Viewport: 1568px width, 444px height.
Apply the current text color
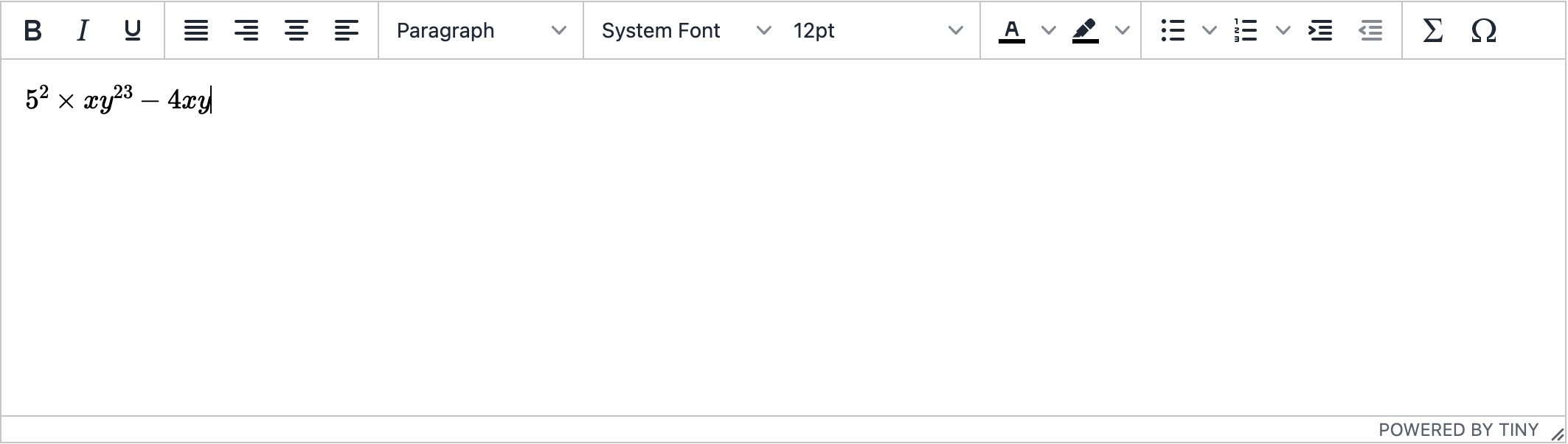point(1012,30)
